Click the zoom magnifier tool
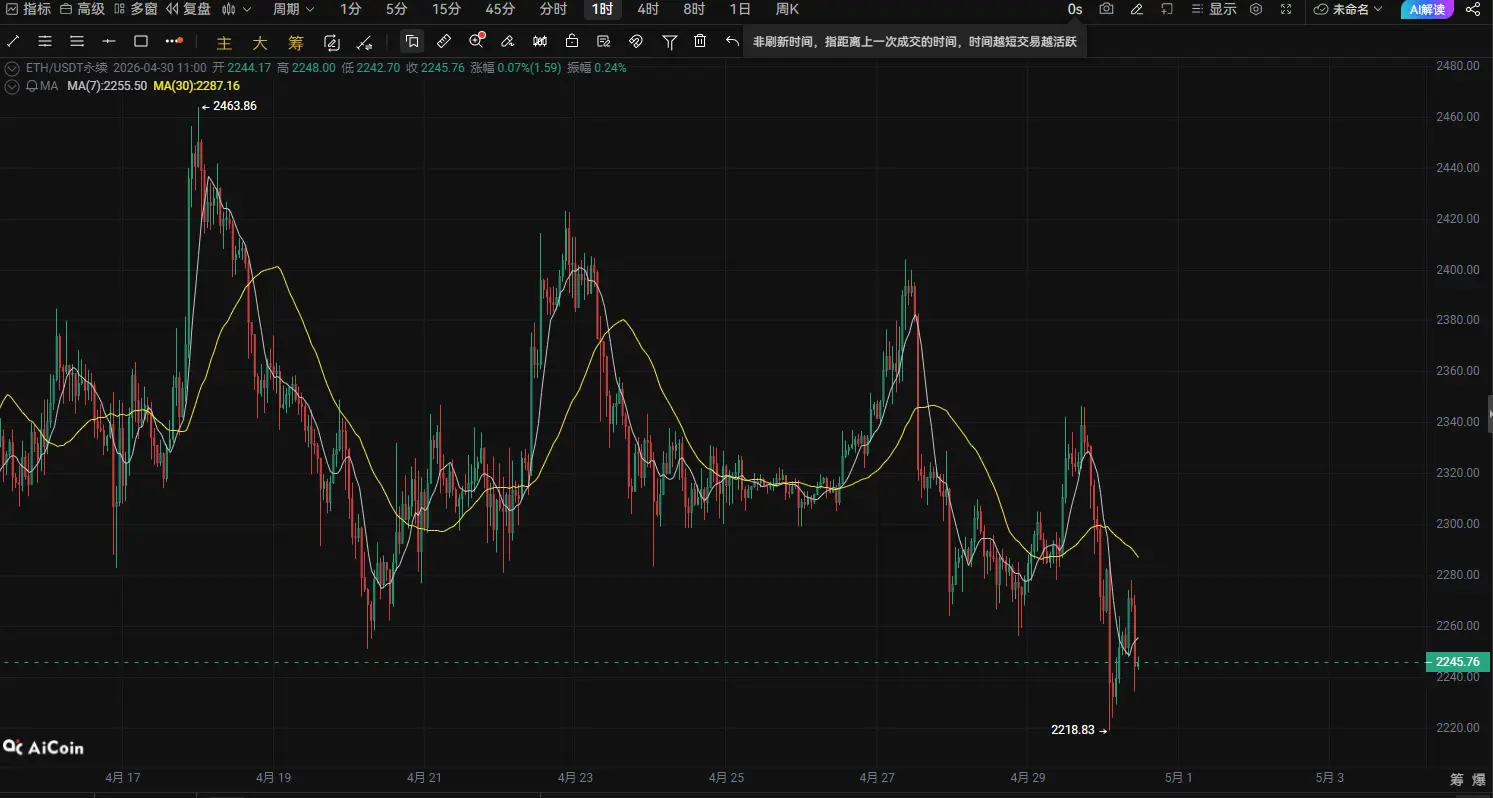The height and width of the screenshot is (798, 1493). pos(477,41)
